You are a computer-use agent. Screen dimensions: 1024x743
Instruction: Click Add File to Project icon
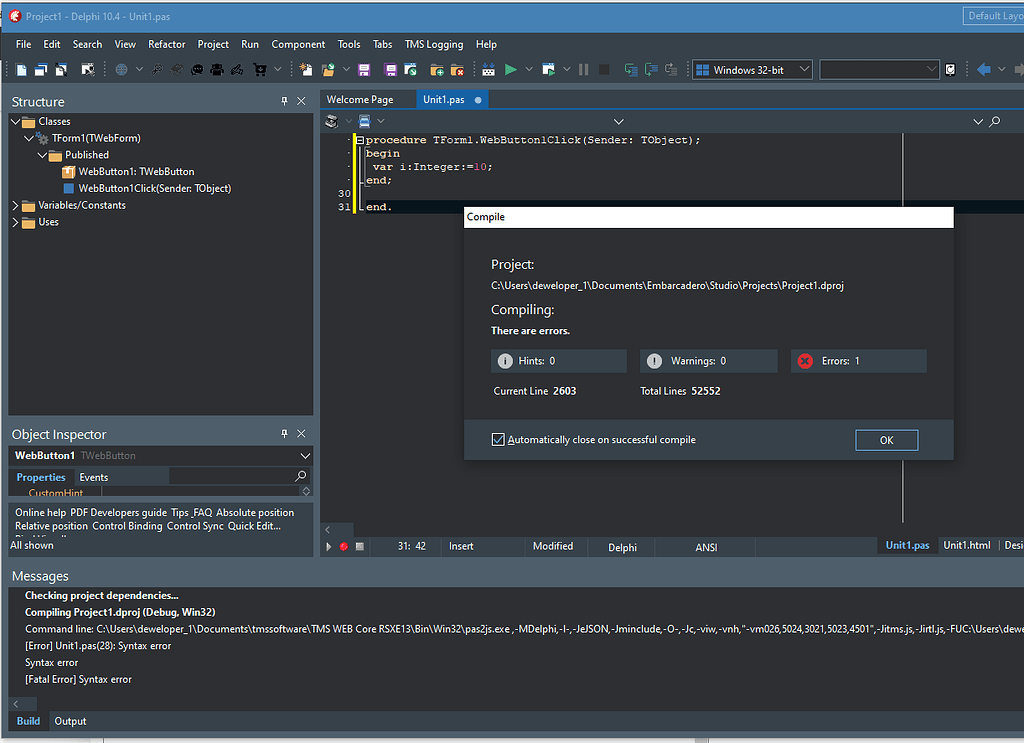(x=437, y=69)
